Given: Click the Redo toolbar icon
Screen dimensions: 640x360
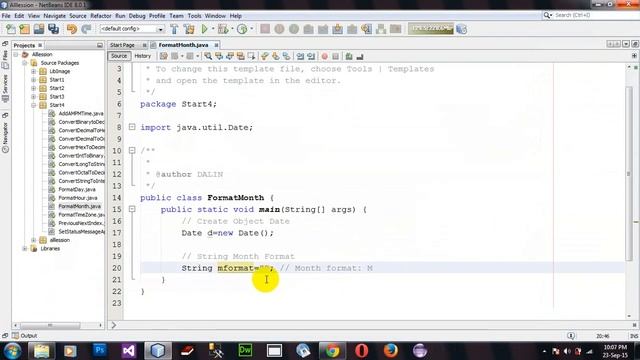Looking at the screenshot, I should pyautogui.click(x=86, y=29).
